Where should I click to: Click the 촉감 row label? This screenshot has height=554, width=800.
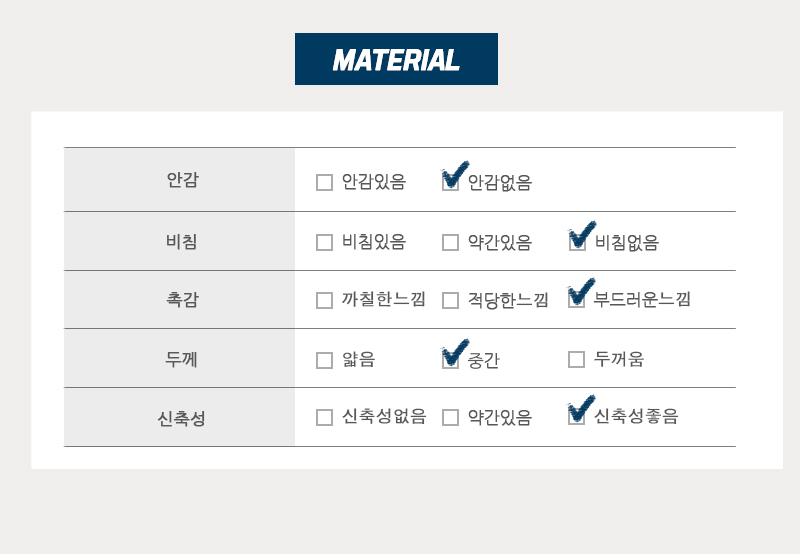click(x=182, y=299)
